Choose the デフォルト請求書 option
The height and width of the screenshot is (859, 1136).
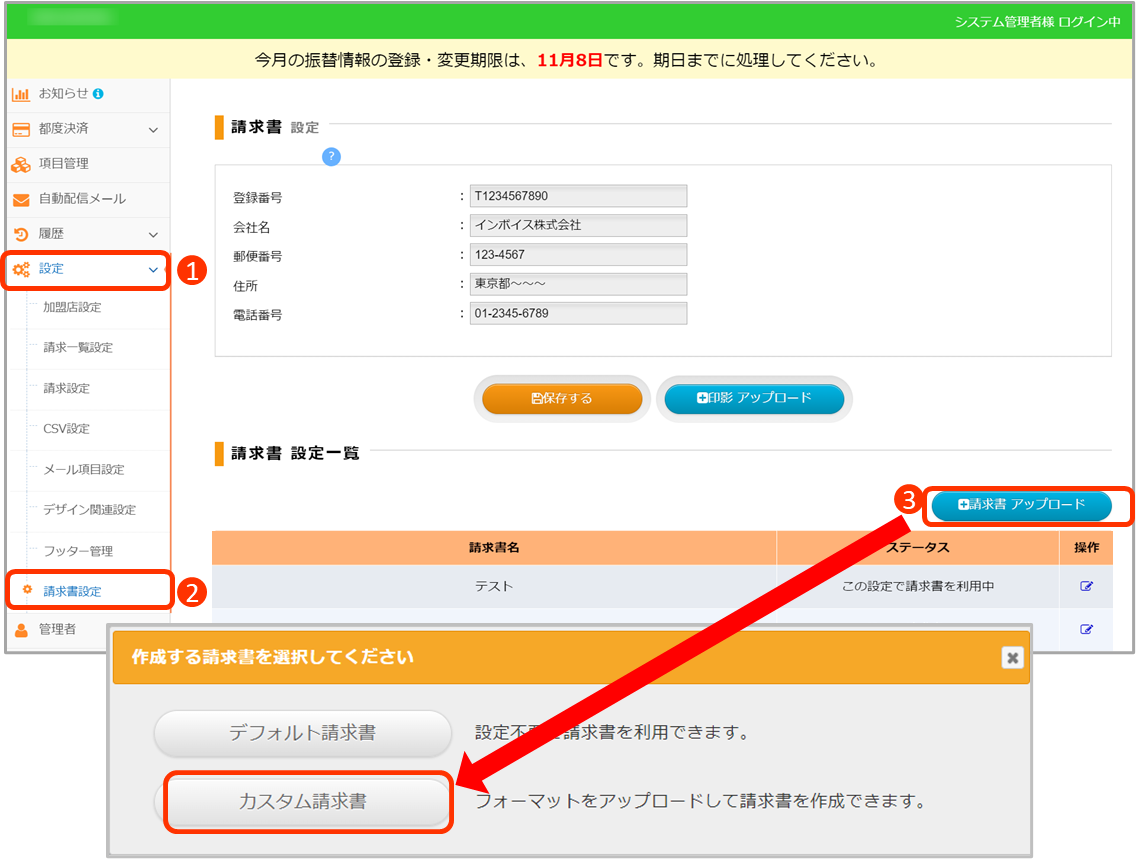tap(303, 733)
